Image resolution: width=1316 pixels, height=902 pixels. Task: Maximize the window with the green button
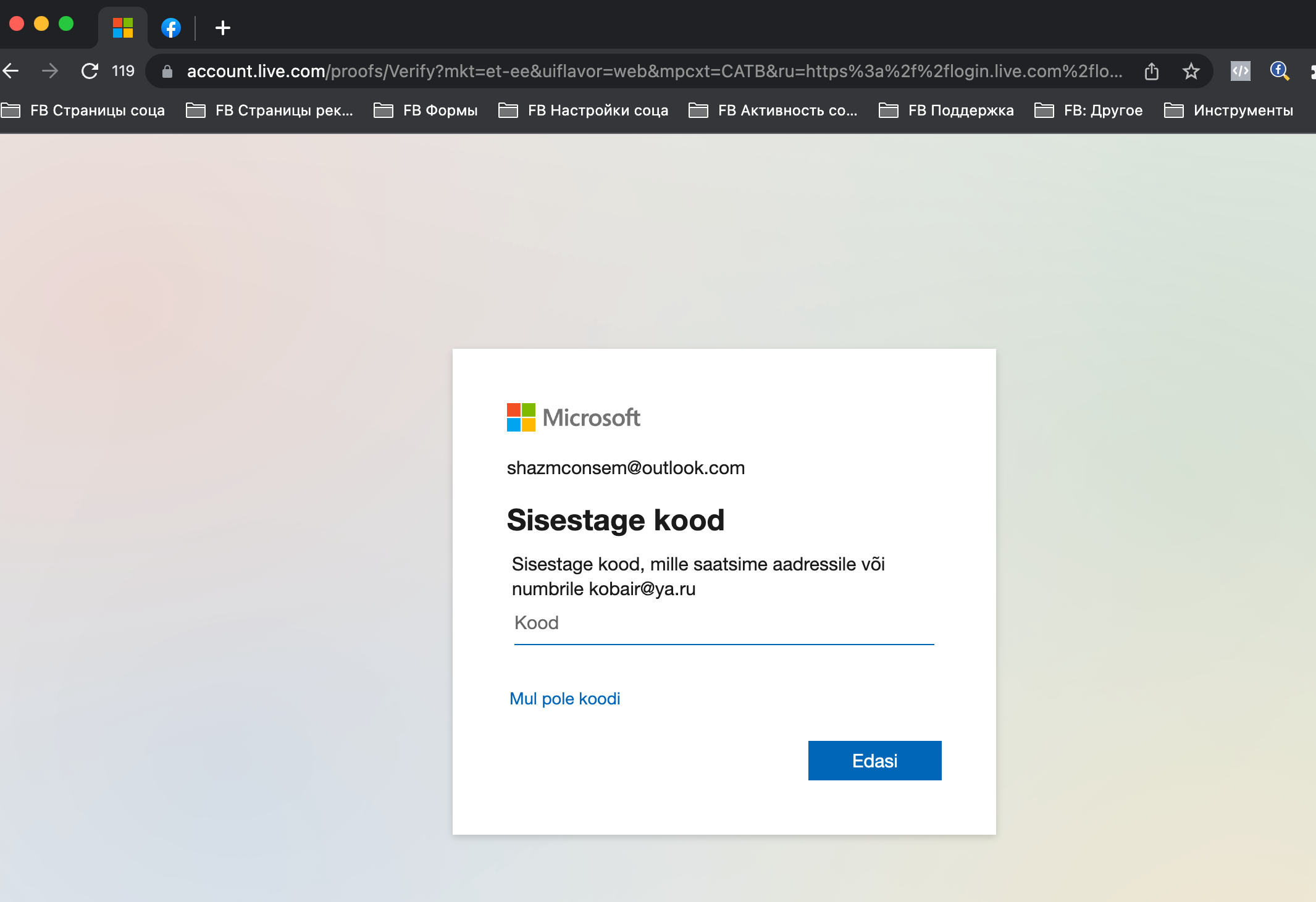(x=66, y=23)
